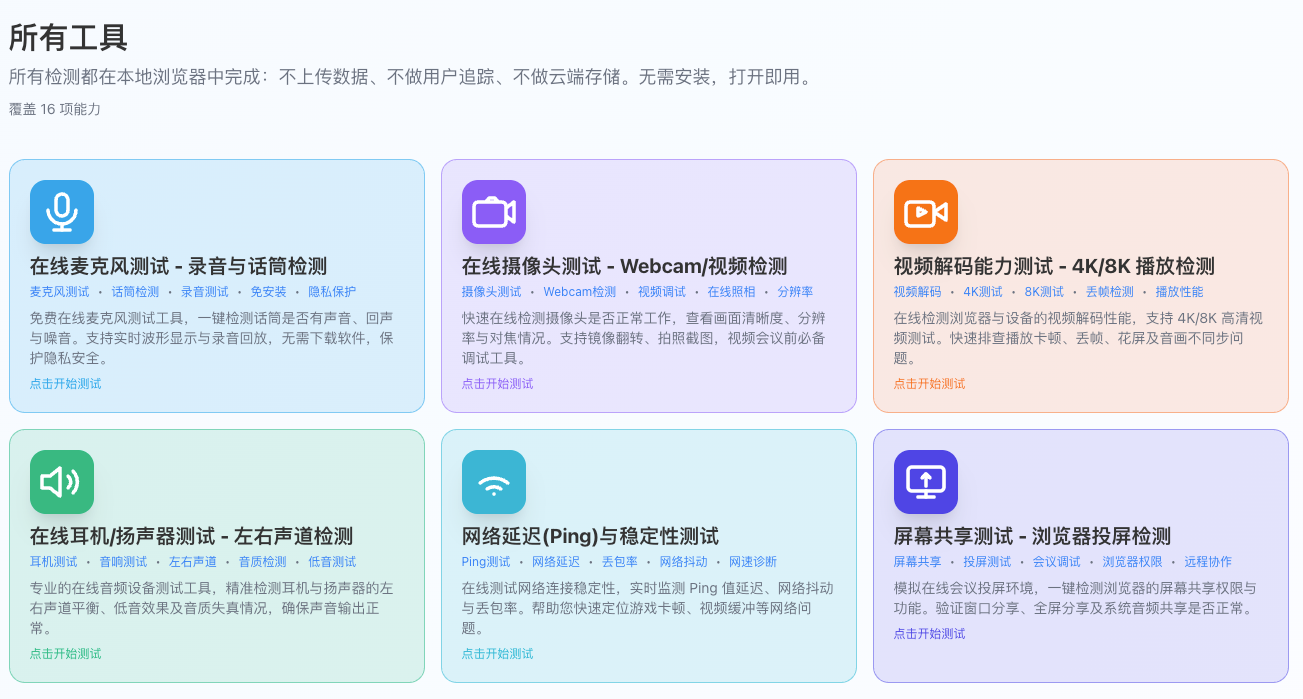
Task: Click the indigo screen sharing icon
Action: [926, 482]
